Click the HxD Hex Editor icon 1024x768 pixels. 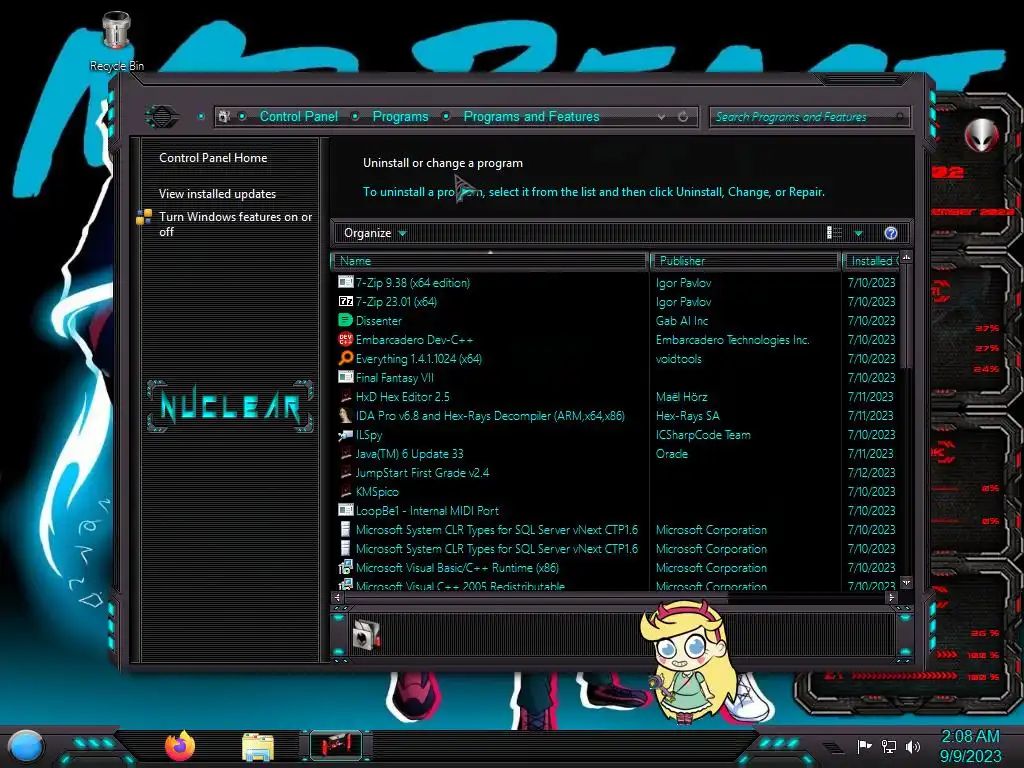(x=345, y=396)
